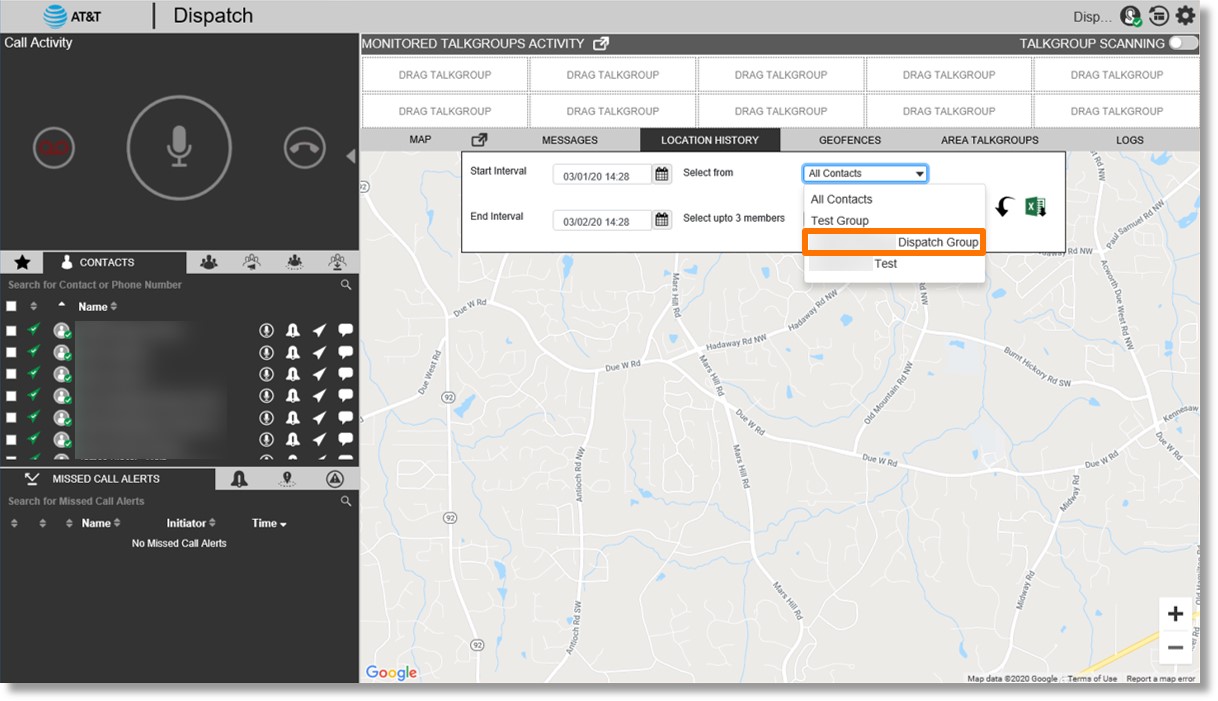Open the area groups tab icon

pos(295,262)
